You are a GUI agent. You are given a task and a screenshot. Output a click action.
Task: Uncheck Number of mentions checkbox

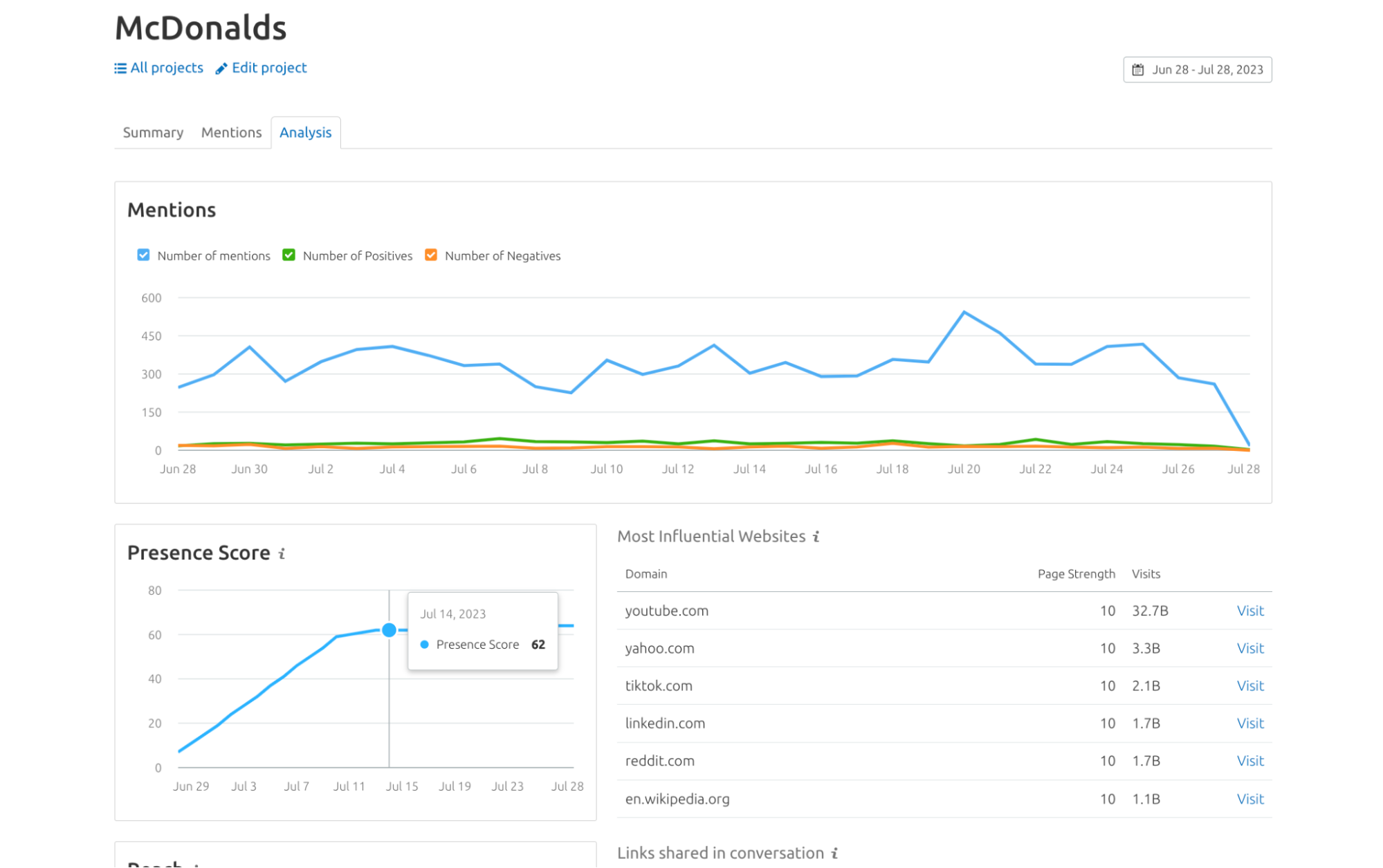(143, 255)
